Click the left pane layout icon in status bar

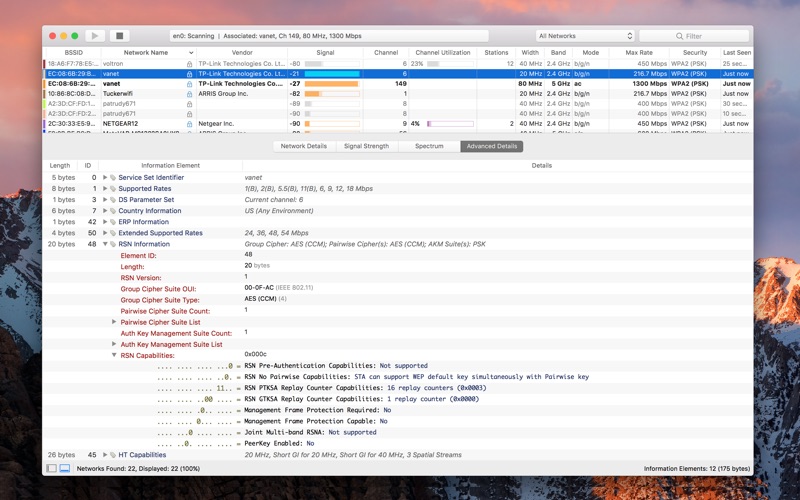[52, 468]
